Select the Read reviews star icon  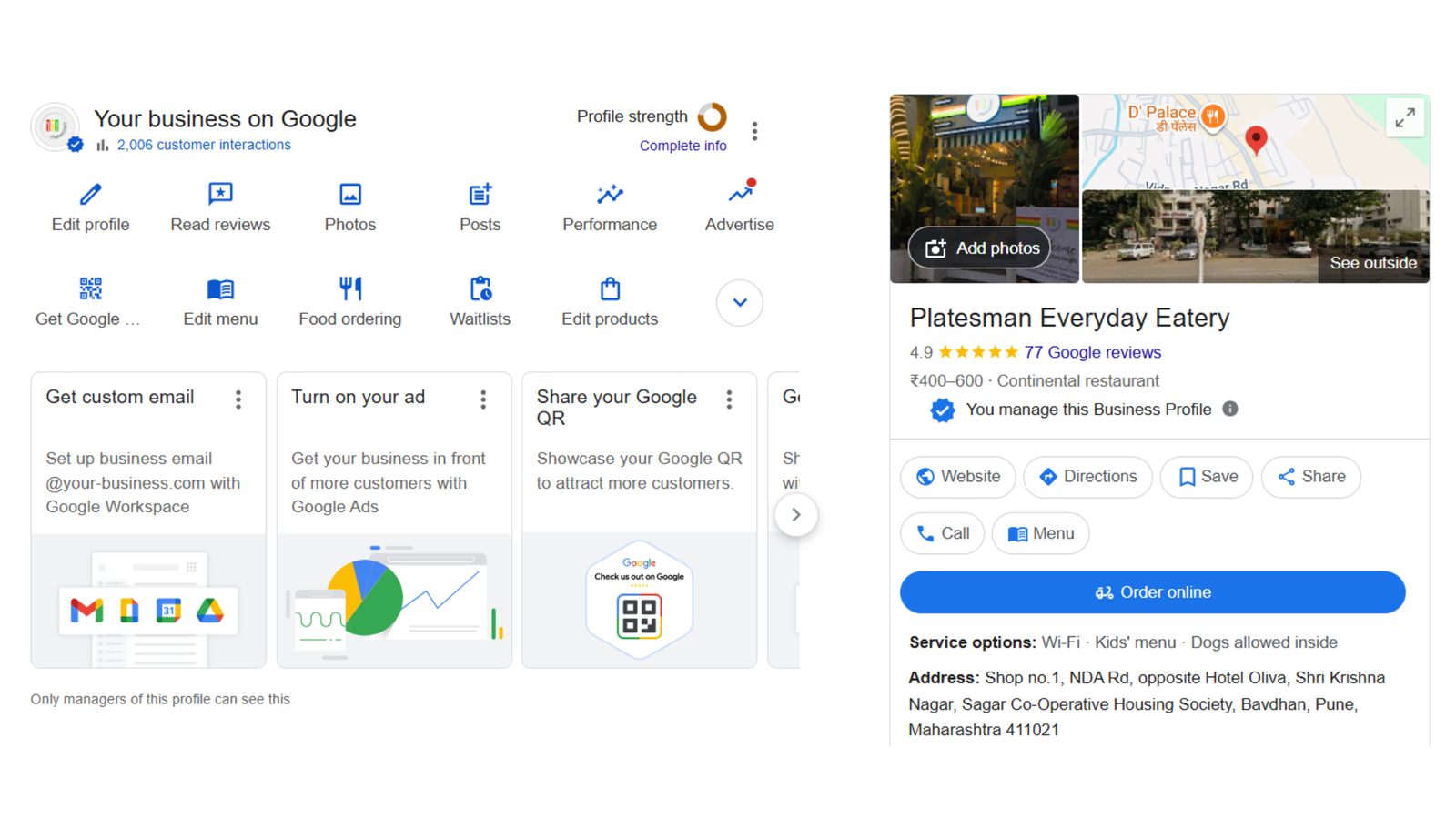(x=219, y=194)
